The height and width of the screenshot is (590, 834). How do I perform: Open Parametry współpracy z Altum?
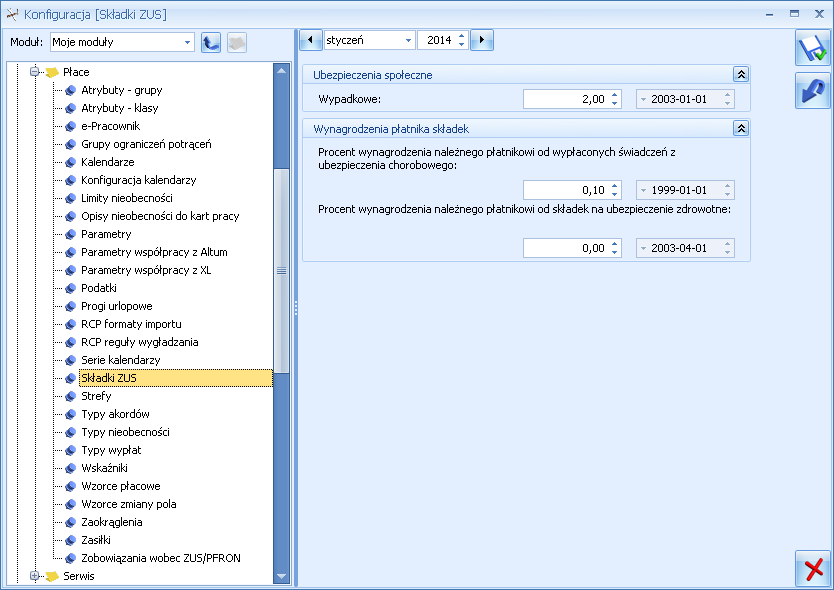pos(154,252)
